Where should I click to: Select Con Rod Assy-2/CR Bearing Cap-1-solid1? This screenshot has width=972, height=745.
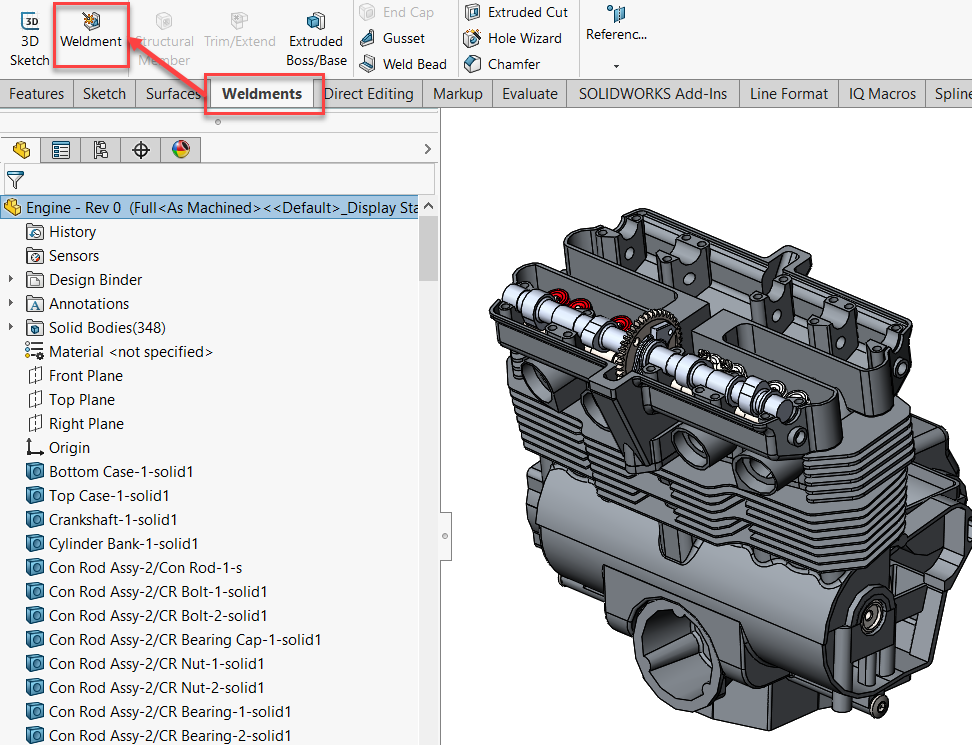(x=174, y=640)
